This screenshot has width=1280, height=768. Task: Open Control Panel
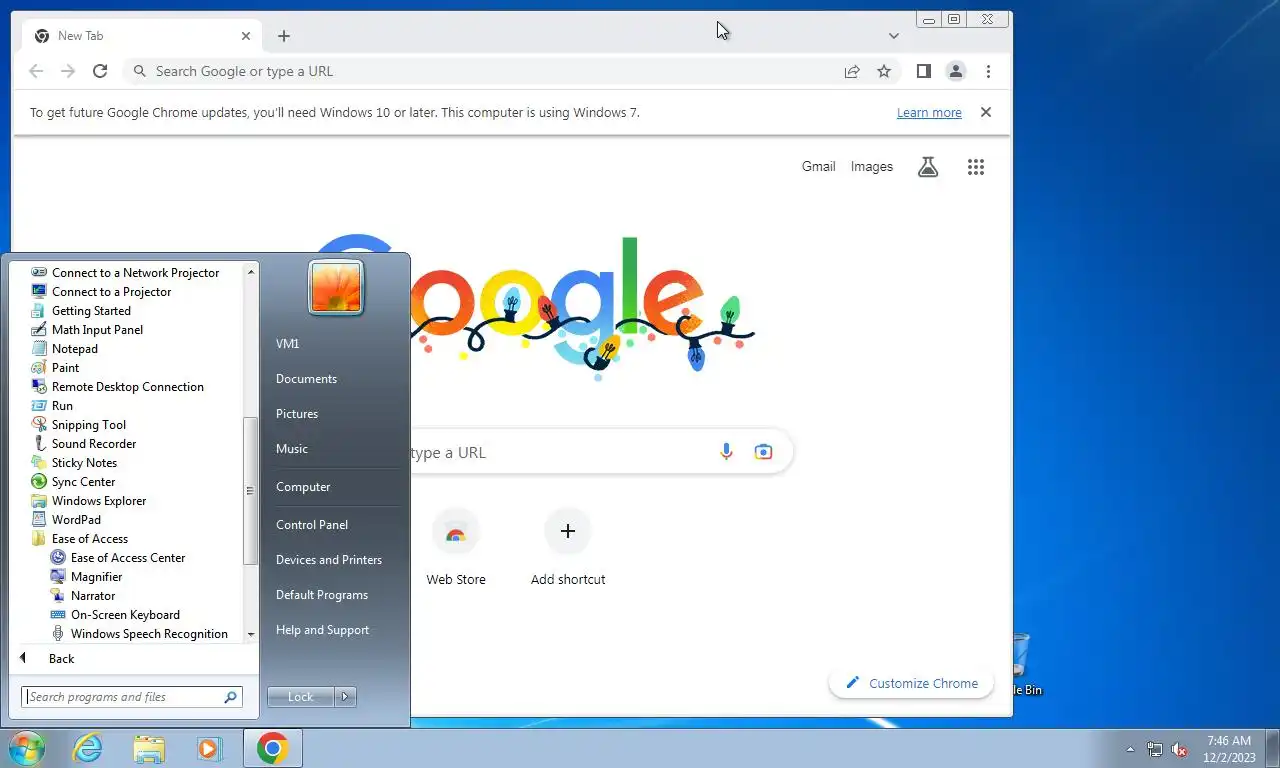click(x=312, y=525)
